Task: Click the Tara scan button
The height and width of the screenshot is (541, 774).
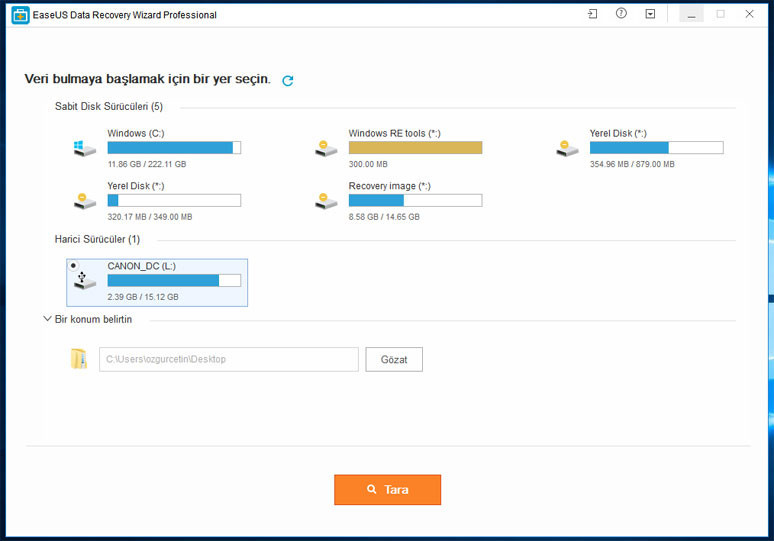Action: click(387, 490)
